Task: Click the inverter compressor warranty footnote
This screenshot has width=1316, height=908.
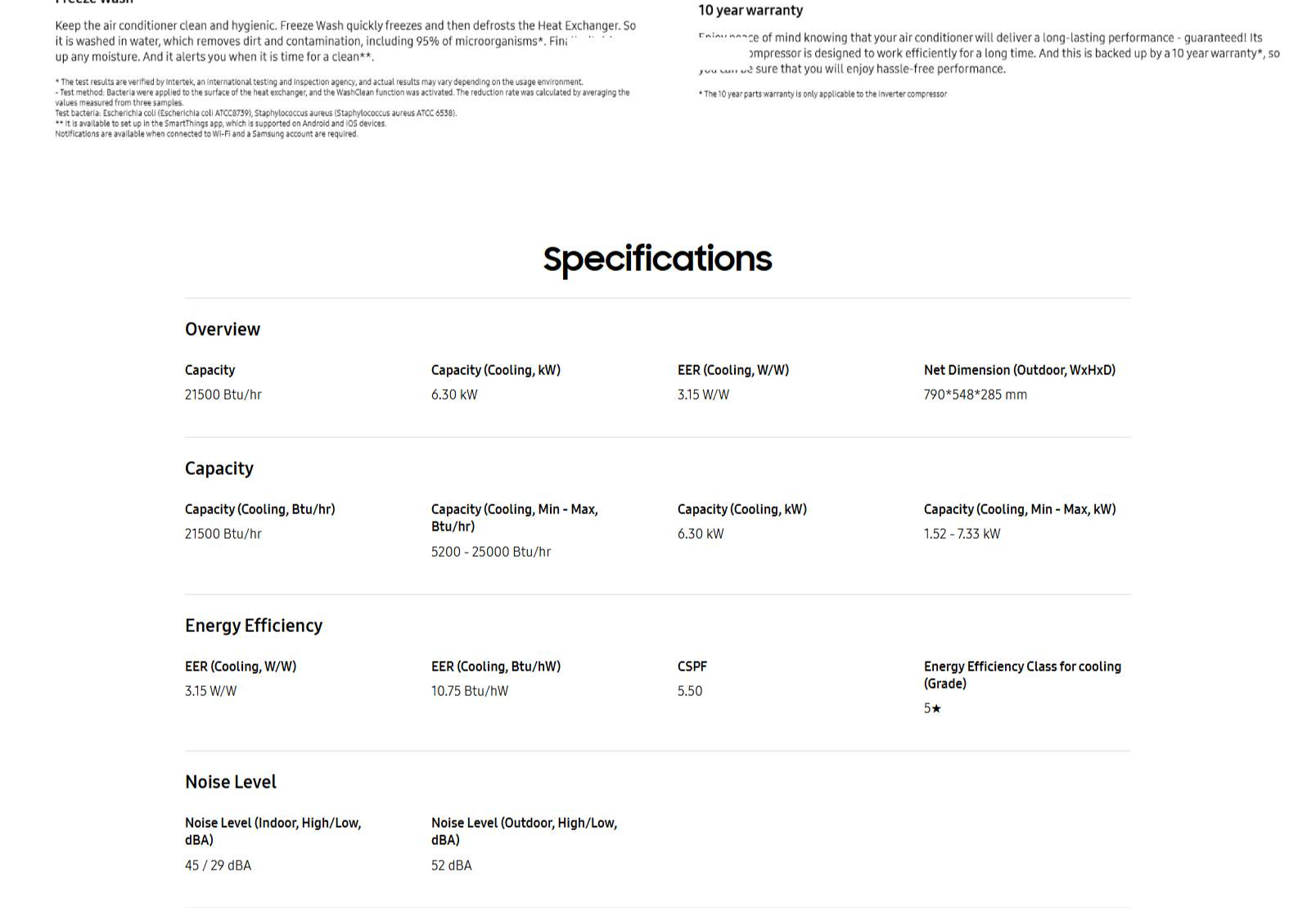Action: (822, 94)
